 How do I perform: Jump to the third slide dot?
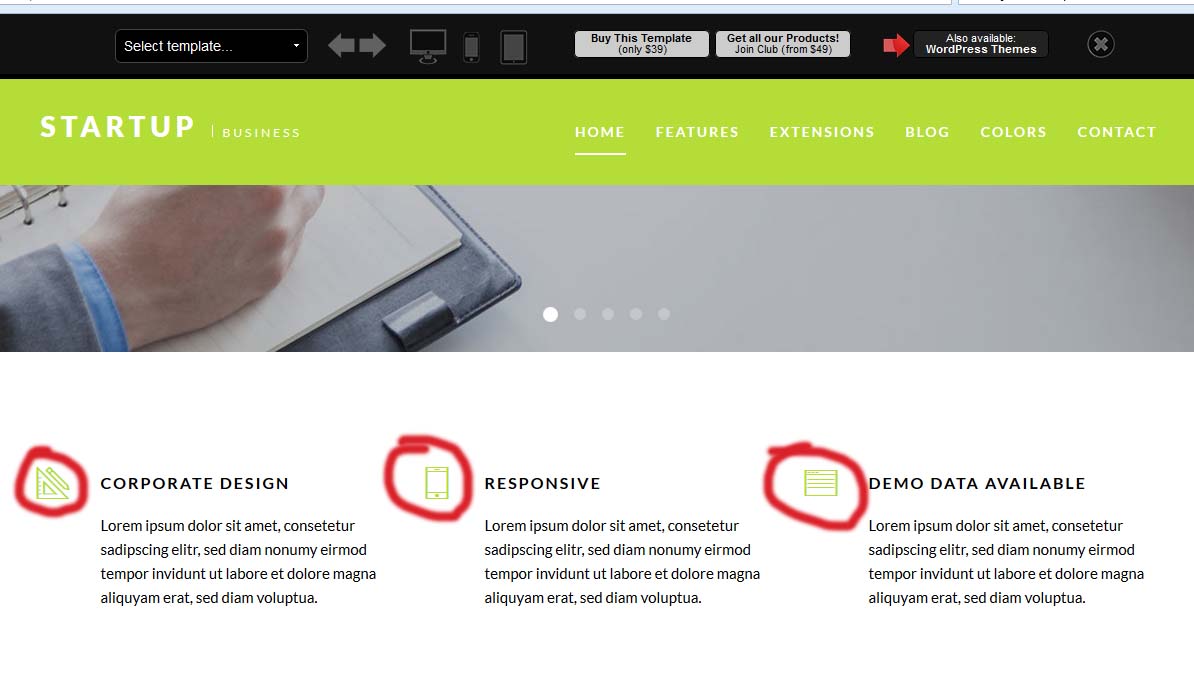[608, 314]
